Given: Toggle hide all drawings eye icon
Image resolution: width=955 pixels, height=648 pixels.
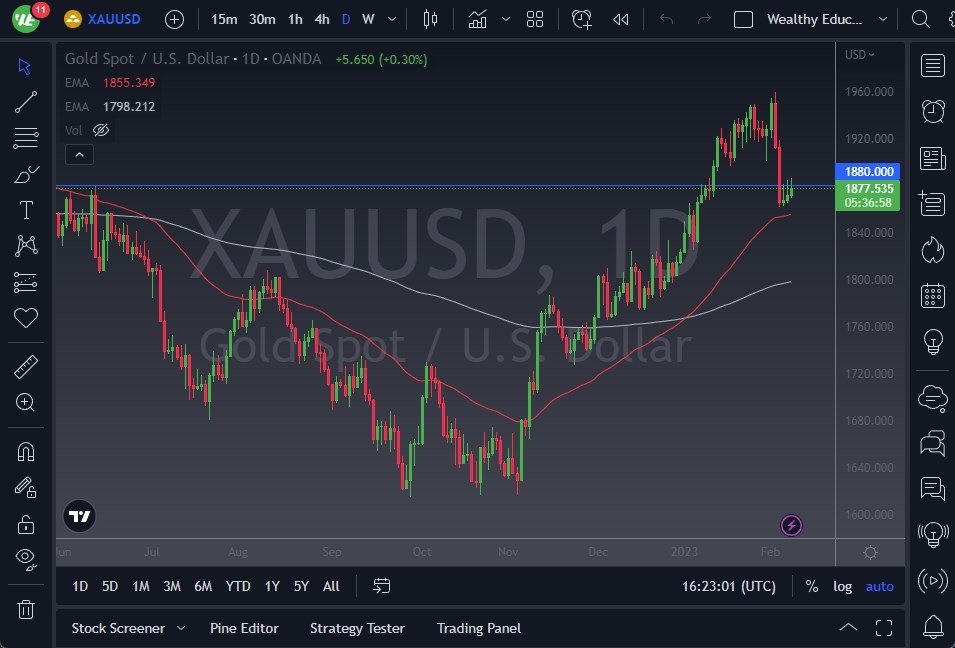Looking at the screenshot, I should (x=25, y=558).
